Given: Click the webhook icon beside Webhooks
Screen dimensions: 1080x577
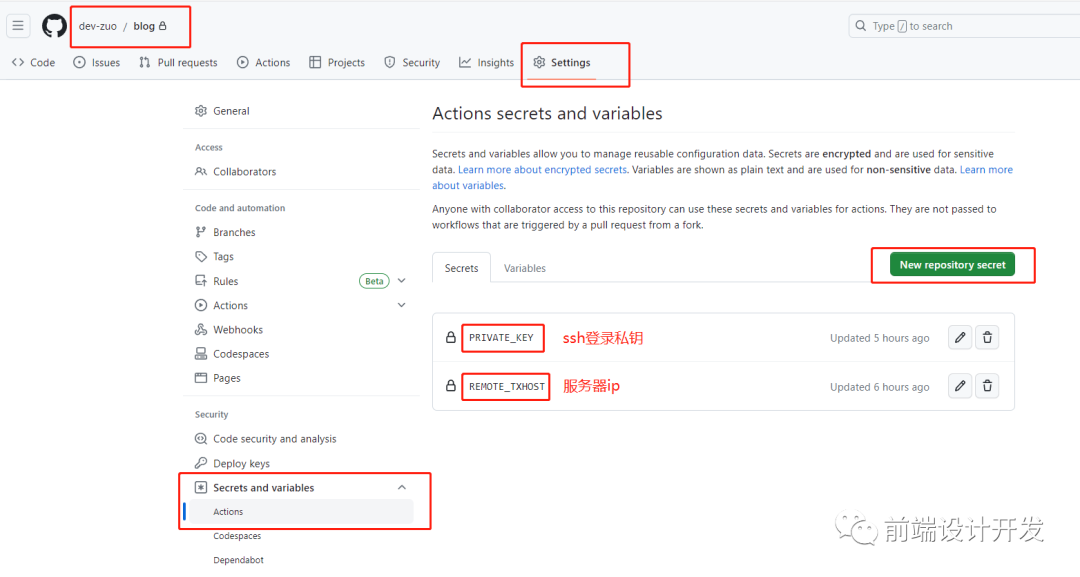Looking at the screenshot, I should click(x=200, y=329).
